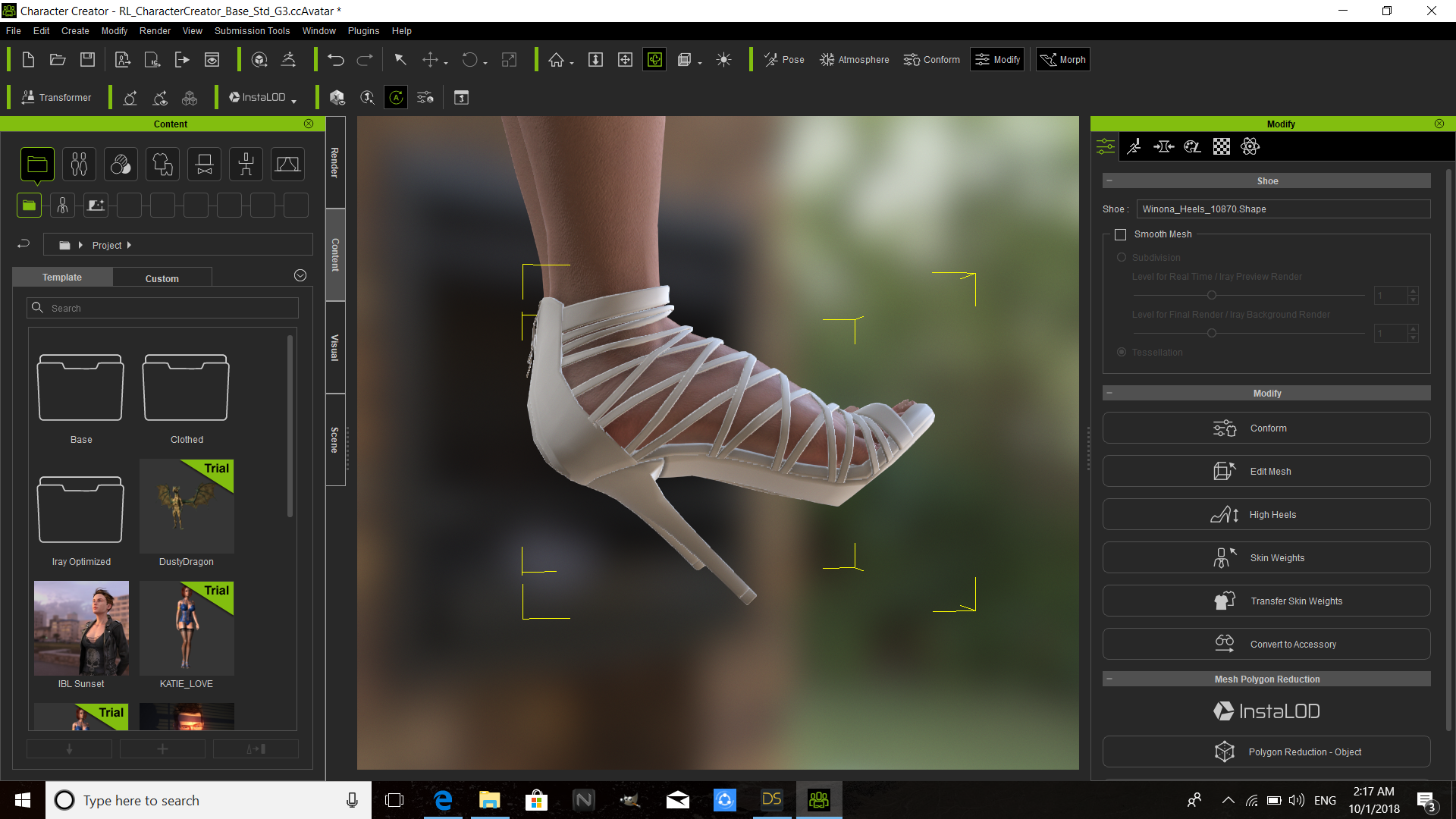Toggle Smooth Mesh checkbox for shoe
Screen dimensions: 1456x819
1119,234
